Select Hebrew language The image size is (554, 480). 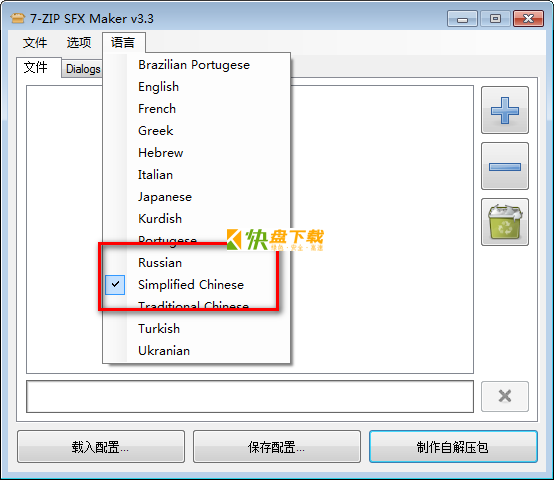196,153
